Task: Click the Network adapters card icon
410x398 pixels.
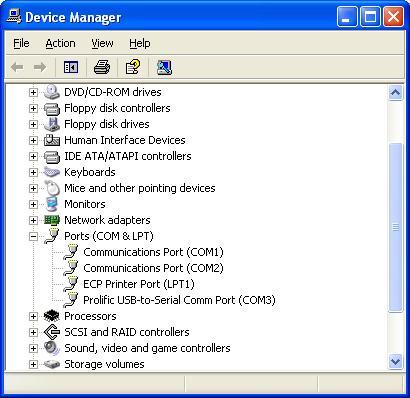Action: pyautogui.click(x=52, y=220)
